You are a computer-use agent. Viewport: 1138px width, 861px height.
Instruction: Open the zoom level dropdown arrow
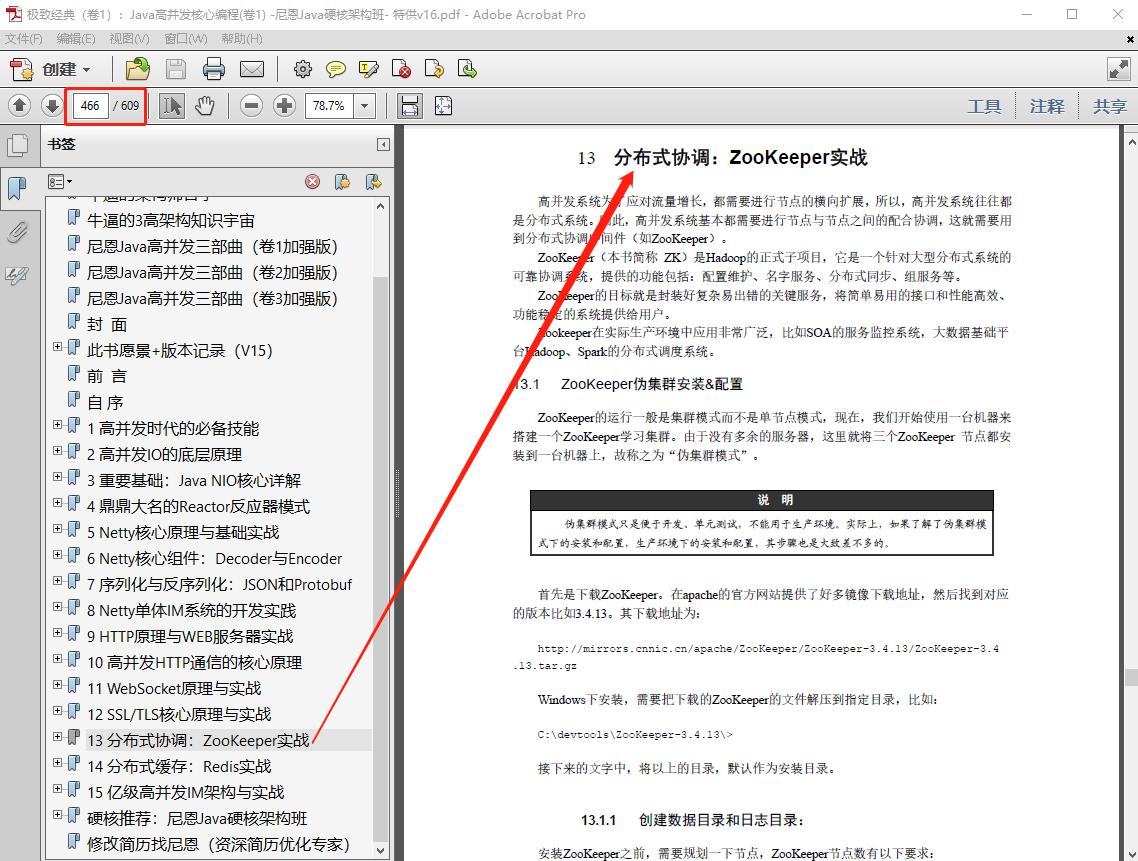coord(364,106)
